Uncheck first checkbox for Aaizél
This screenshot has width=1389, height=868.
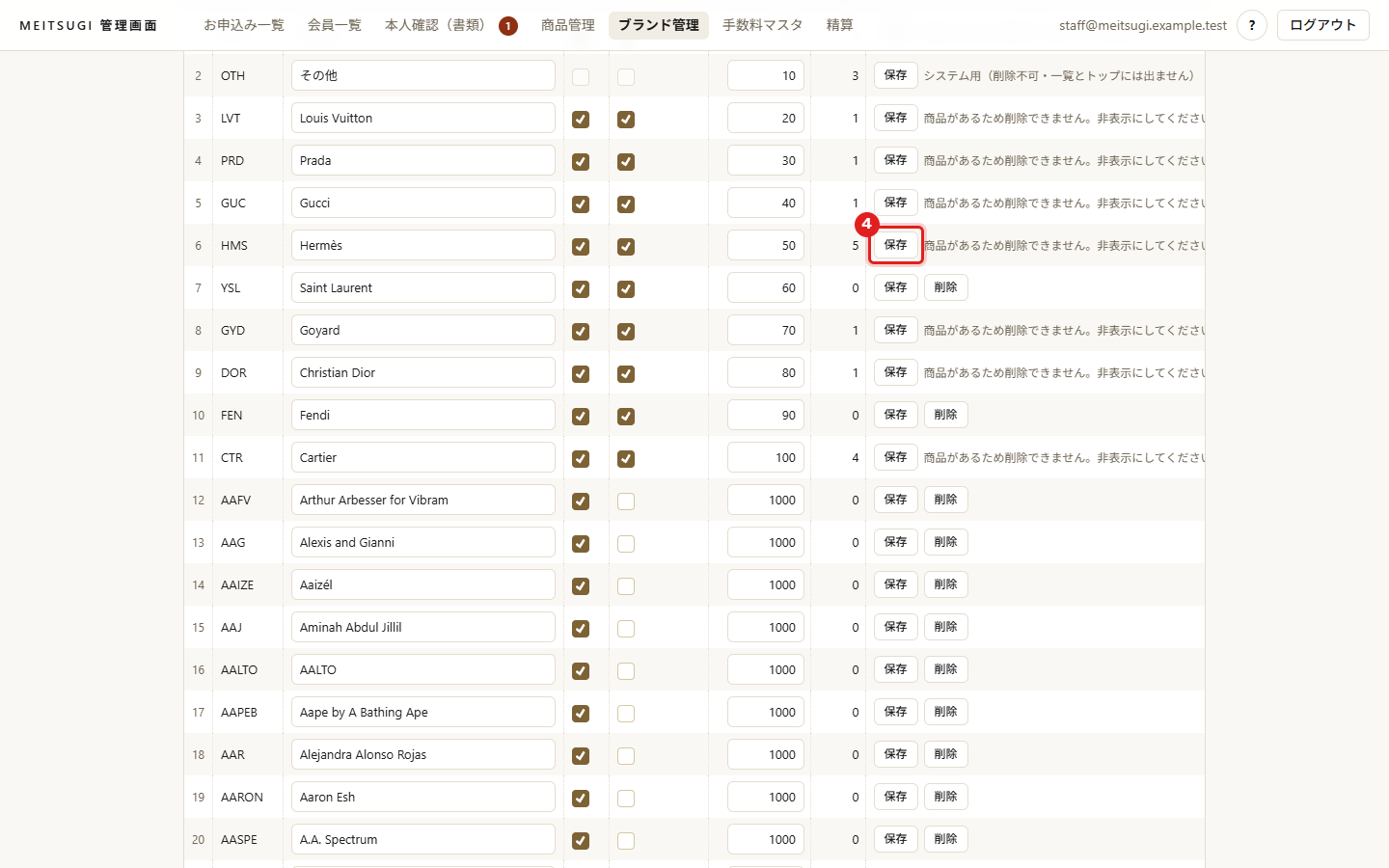tap(581, 586)
